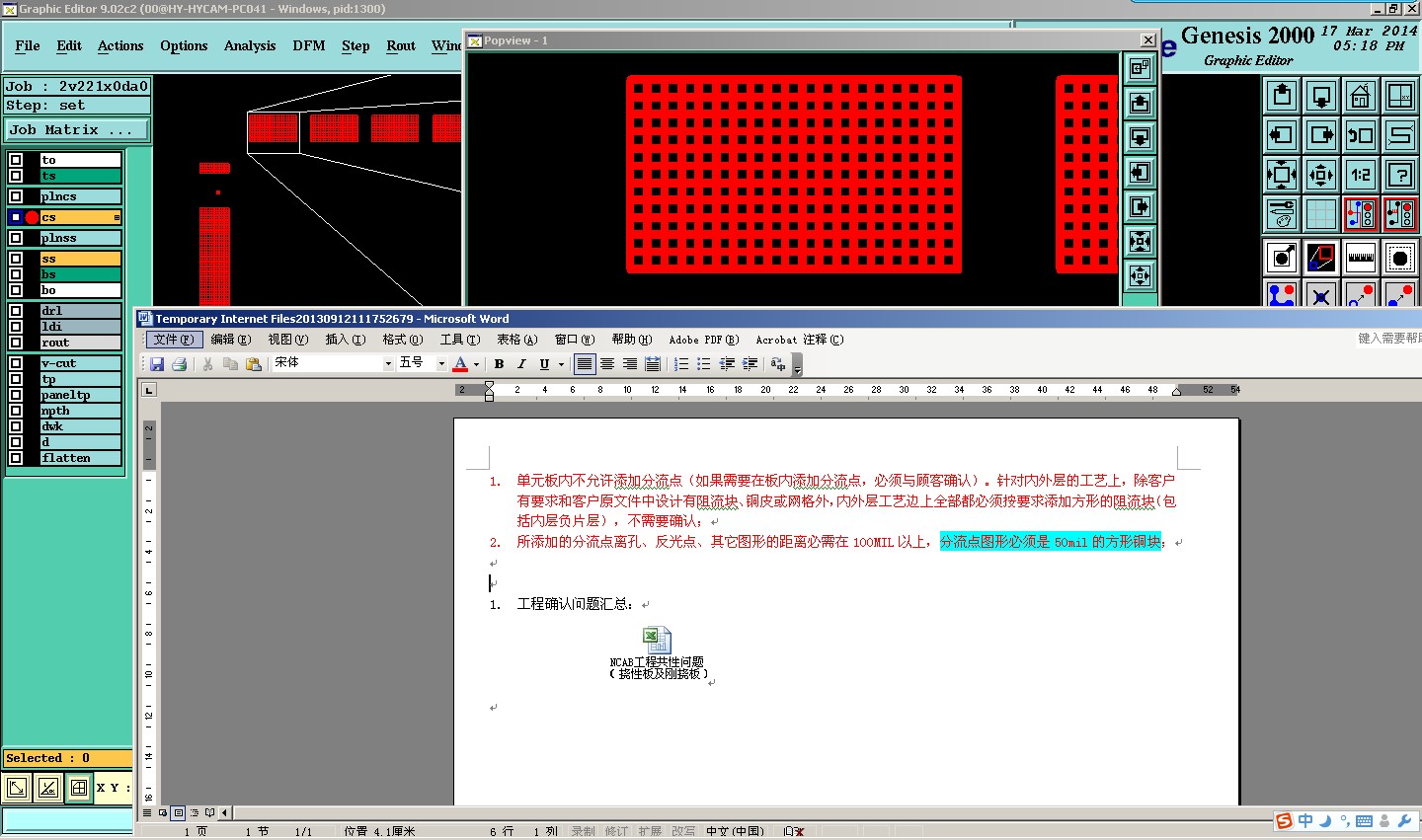Click the 中 language indicator in IME bar
The height and width of the screenshot is (840, 1422).
pyautogui.click(x=1305, y=821)
